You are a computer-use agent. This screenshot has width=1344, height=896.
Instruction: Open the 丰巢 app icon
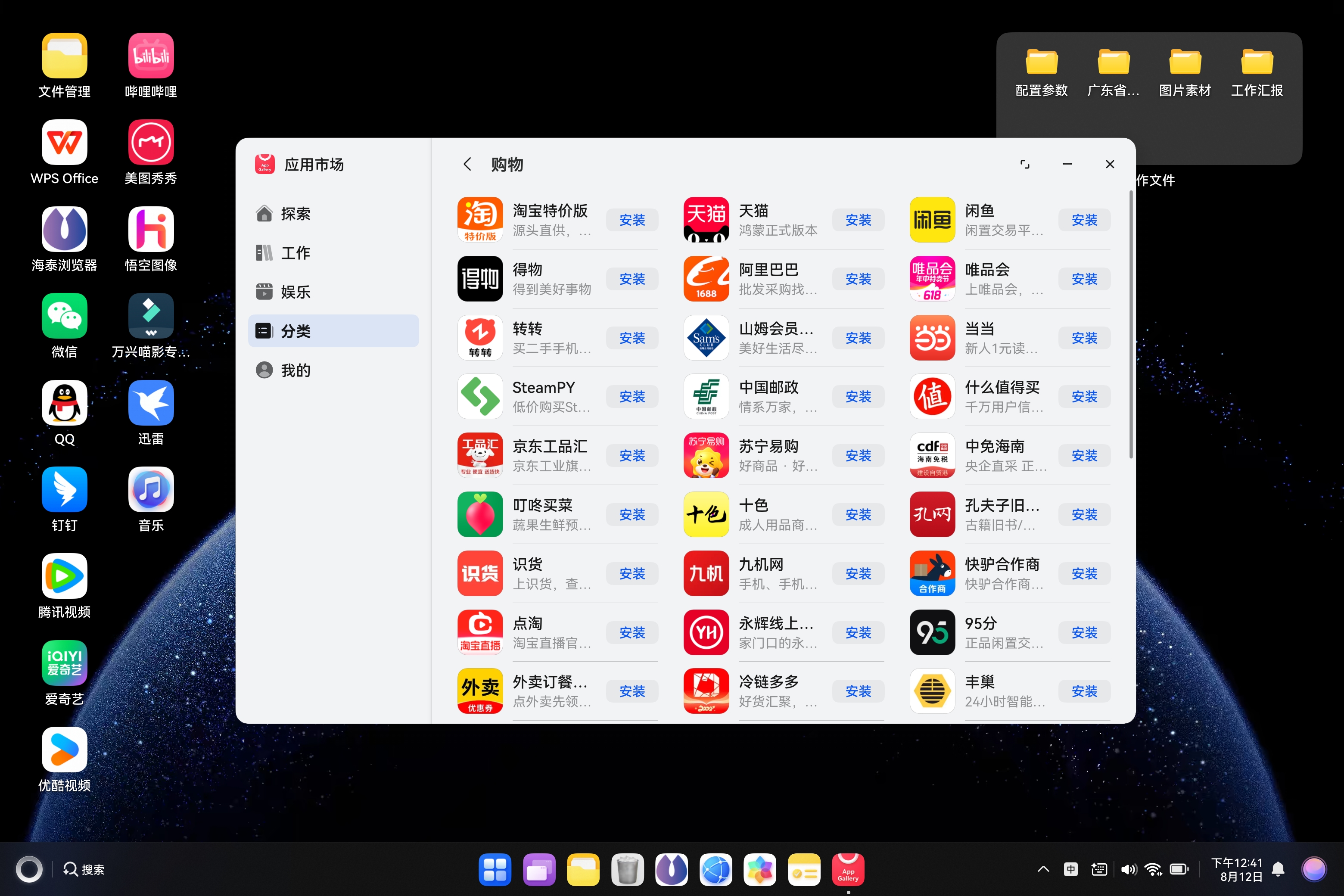[933, 691]
